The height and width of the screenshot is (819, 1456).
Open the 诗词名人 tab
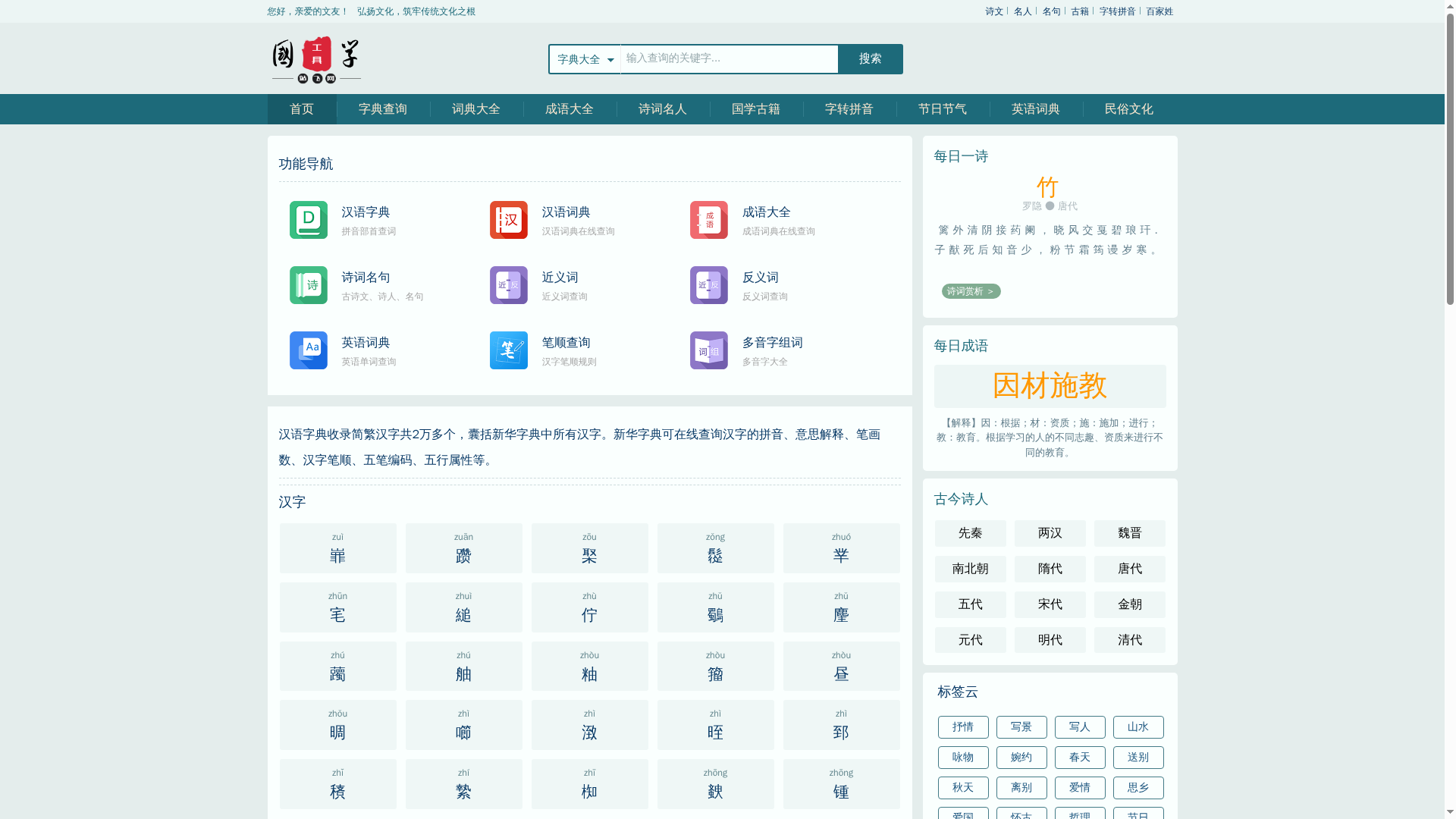pyautogui.click(x=662, y=109)
